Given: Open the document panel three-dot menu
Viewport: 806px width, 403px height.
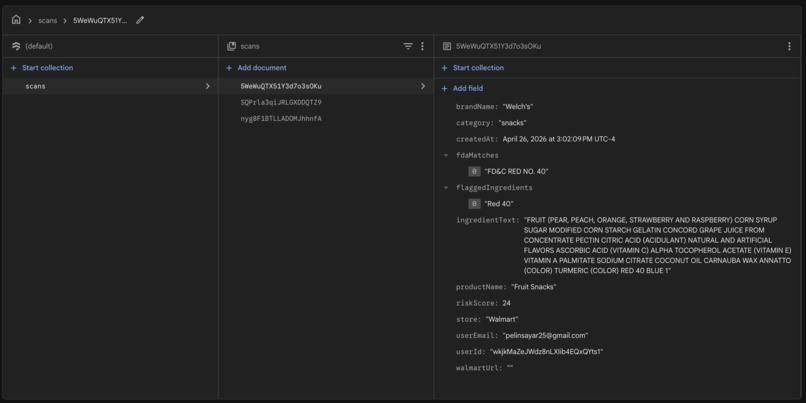Looking at the screenshot, I should click(x=789, y=46).
